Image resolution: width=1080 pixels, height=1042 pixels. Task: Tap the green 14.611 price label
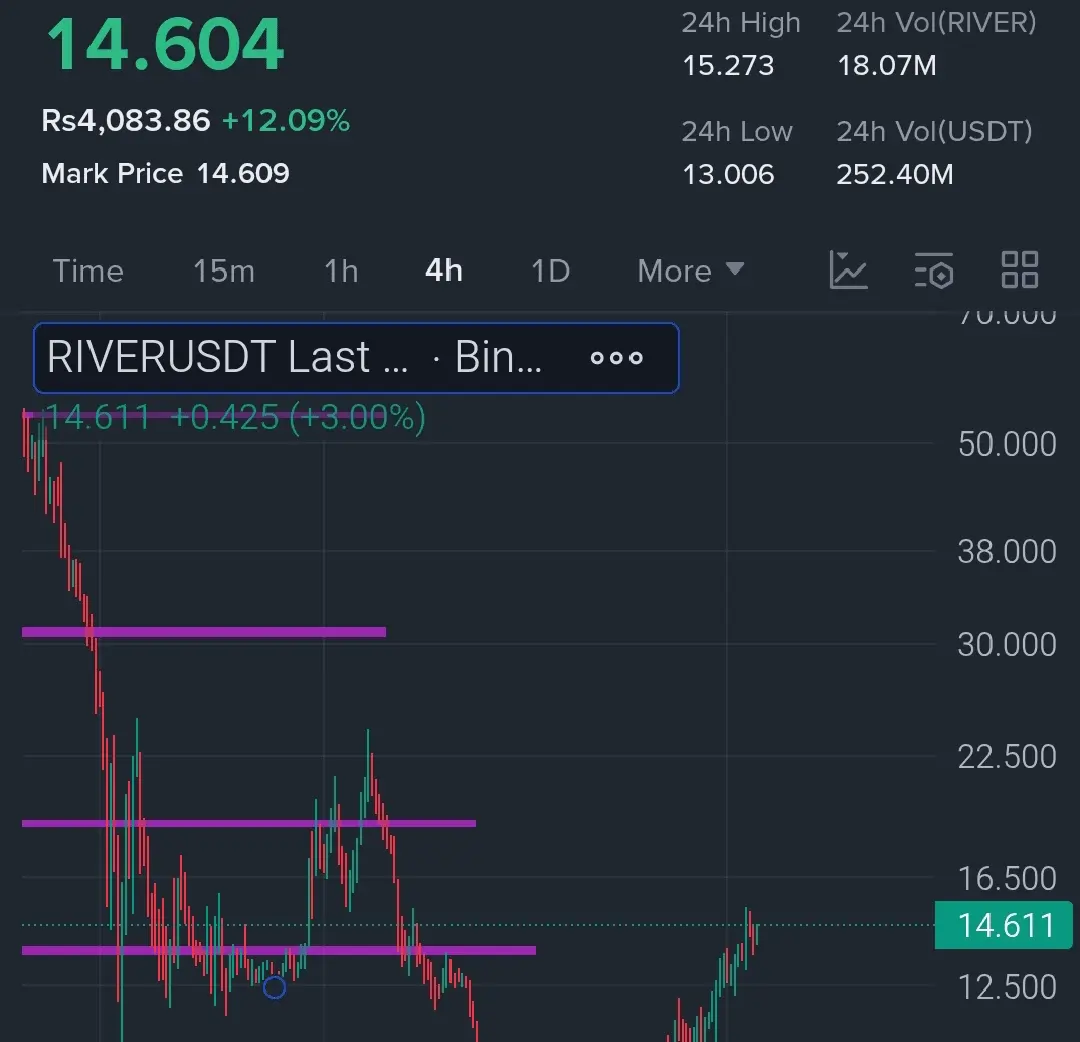coord(1004,925)
